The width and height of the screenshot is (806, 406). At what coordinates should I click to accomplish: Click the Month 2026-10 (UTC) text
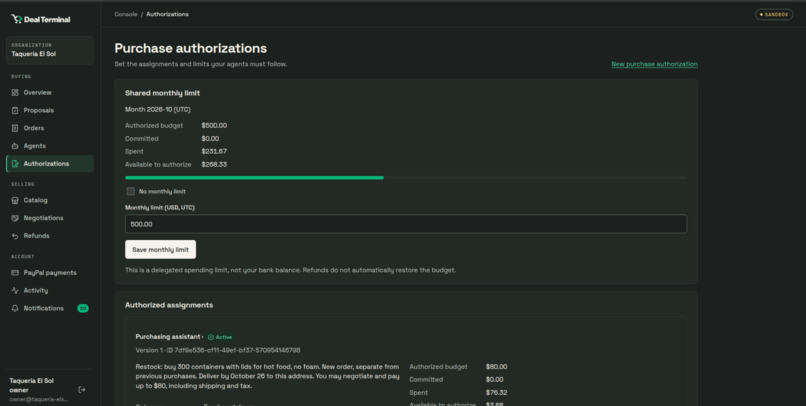pos(158,109)
